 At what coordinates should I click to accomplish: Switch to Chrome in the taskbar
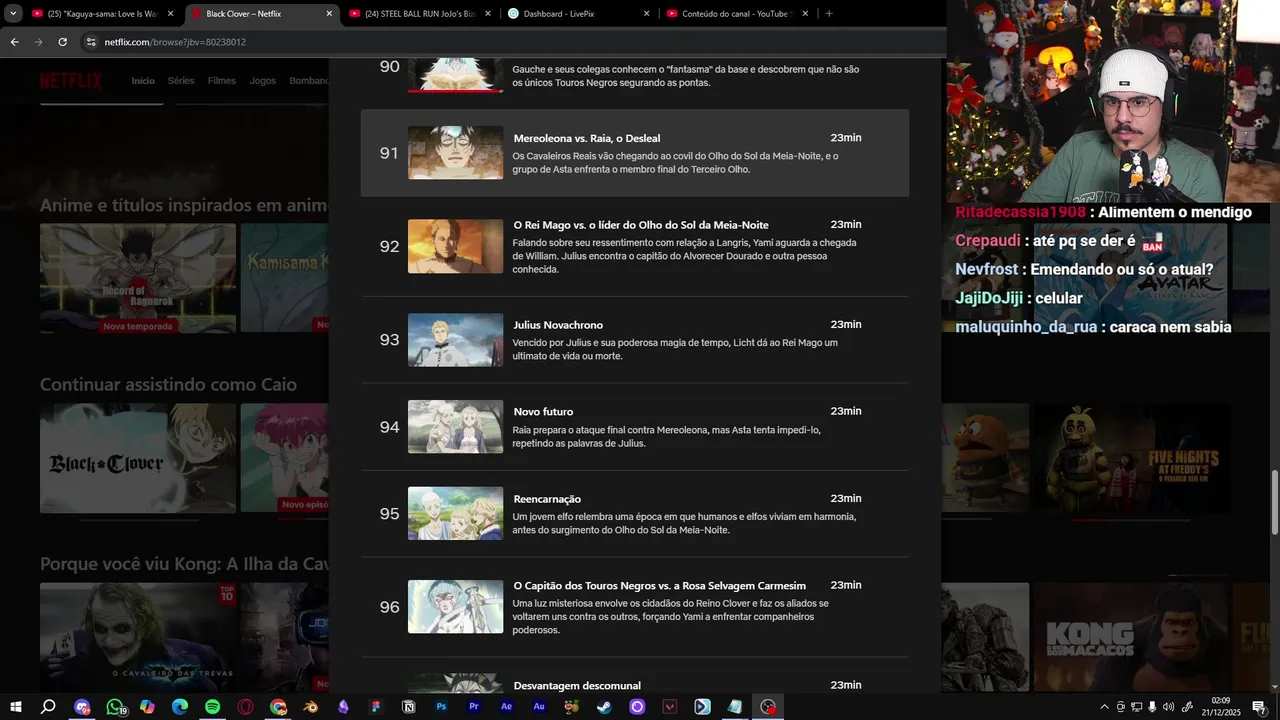278,707
